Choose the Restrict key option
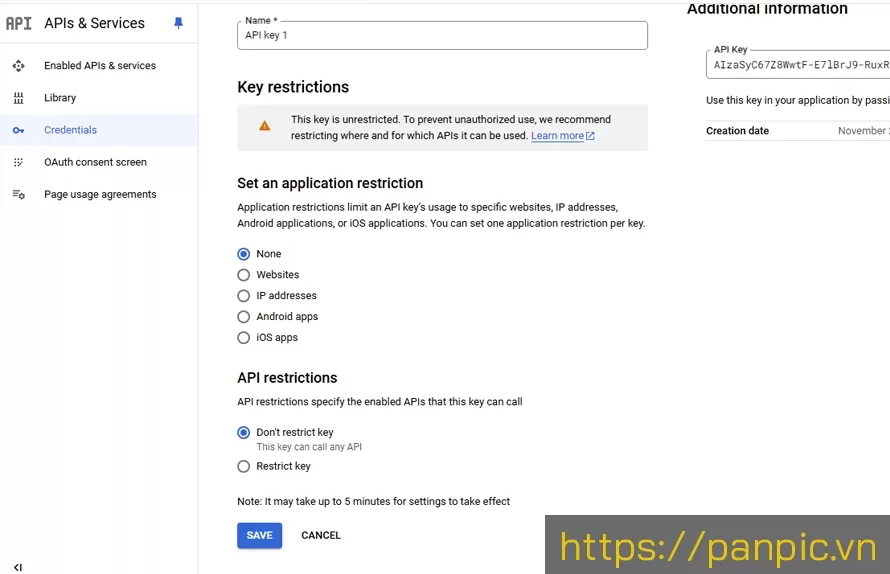The image size is (890, 574). (244, 466)
